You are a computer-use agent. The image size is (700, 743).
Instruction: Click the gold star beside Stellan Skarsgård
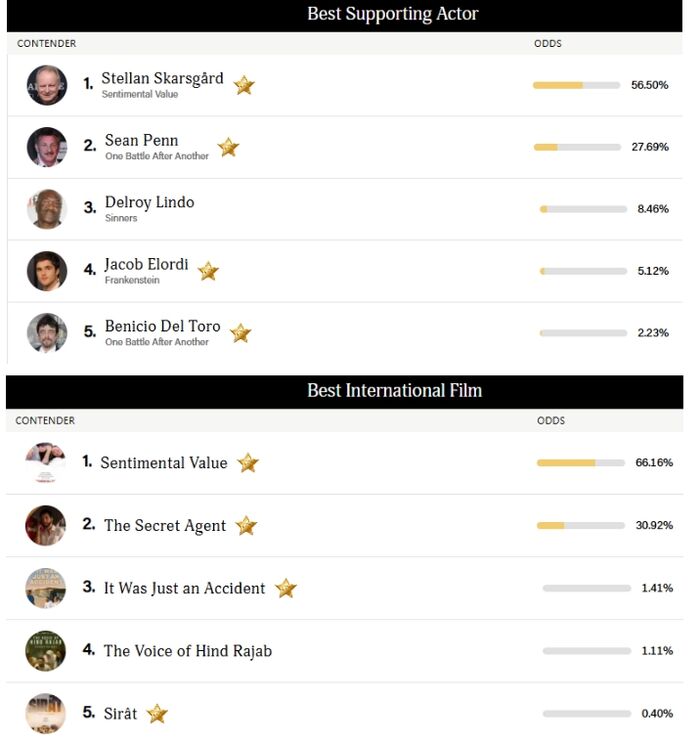coord(244,86)
